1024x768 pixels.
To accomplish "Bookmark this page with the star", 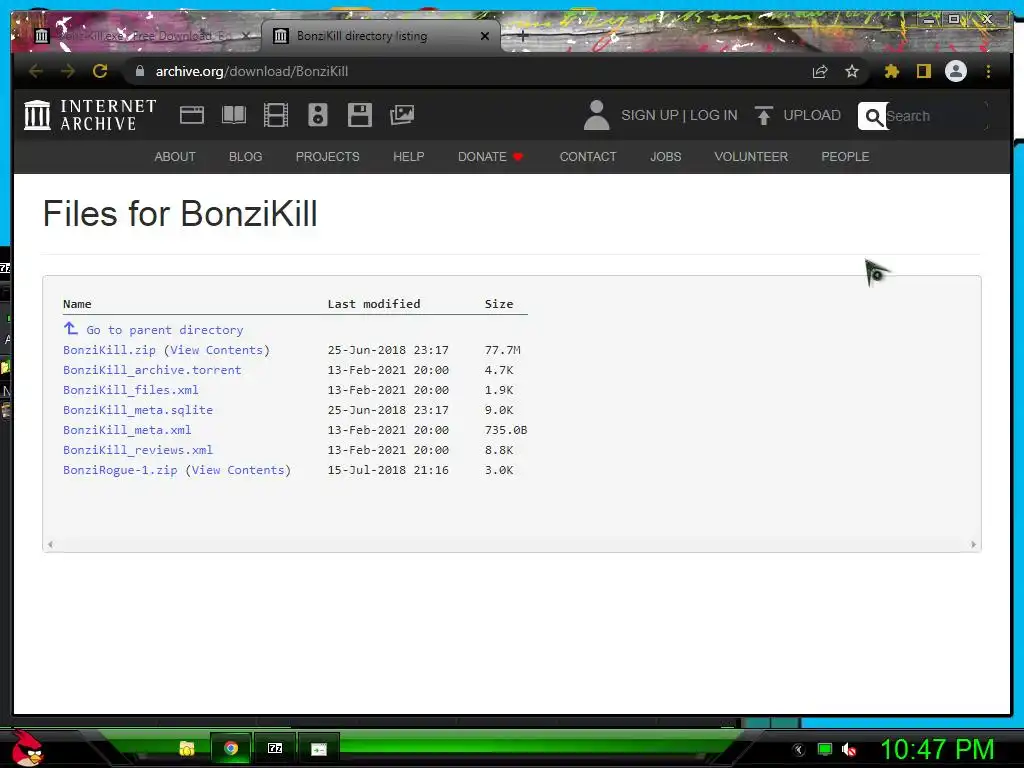I will pos(852,71).
